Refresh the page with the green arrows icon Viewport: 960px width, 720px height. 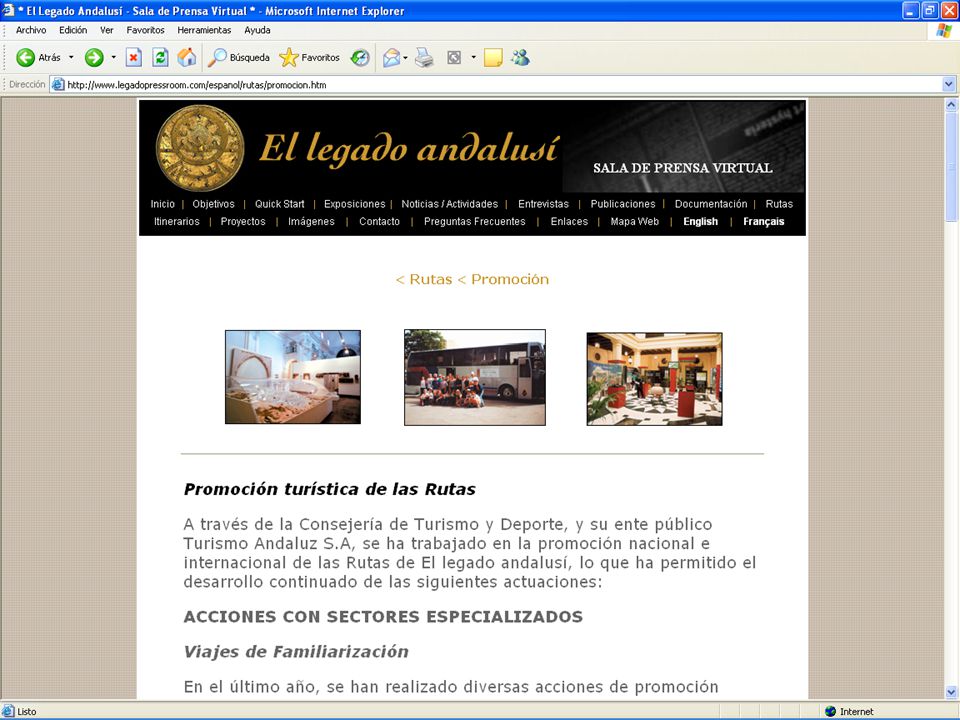[x=160, y=58]
